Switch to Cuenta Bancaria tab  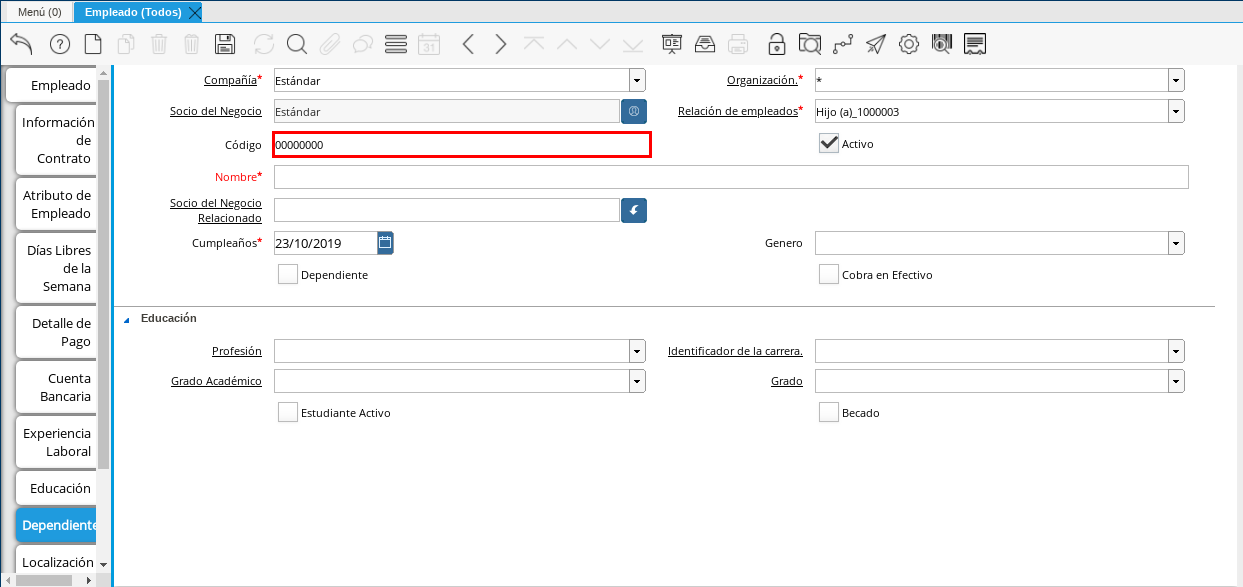pyautogui.click(x=57, y=387)
